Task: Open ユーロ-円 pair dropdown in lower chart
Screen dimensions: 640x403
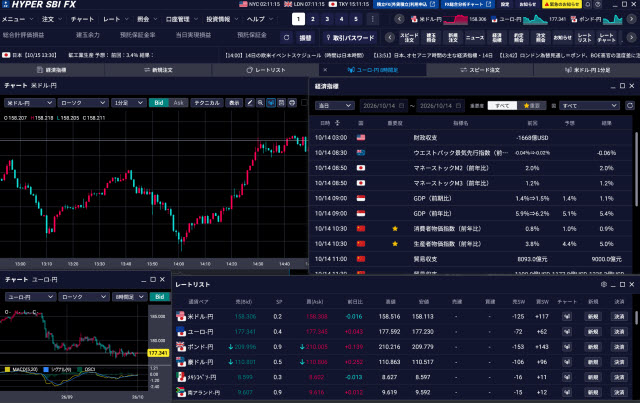Action: 30,297
